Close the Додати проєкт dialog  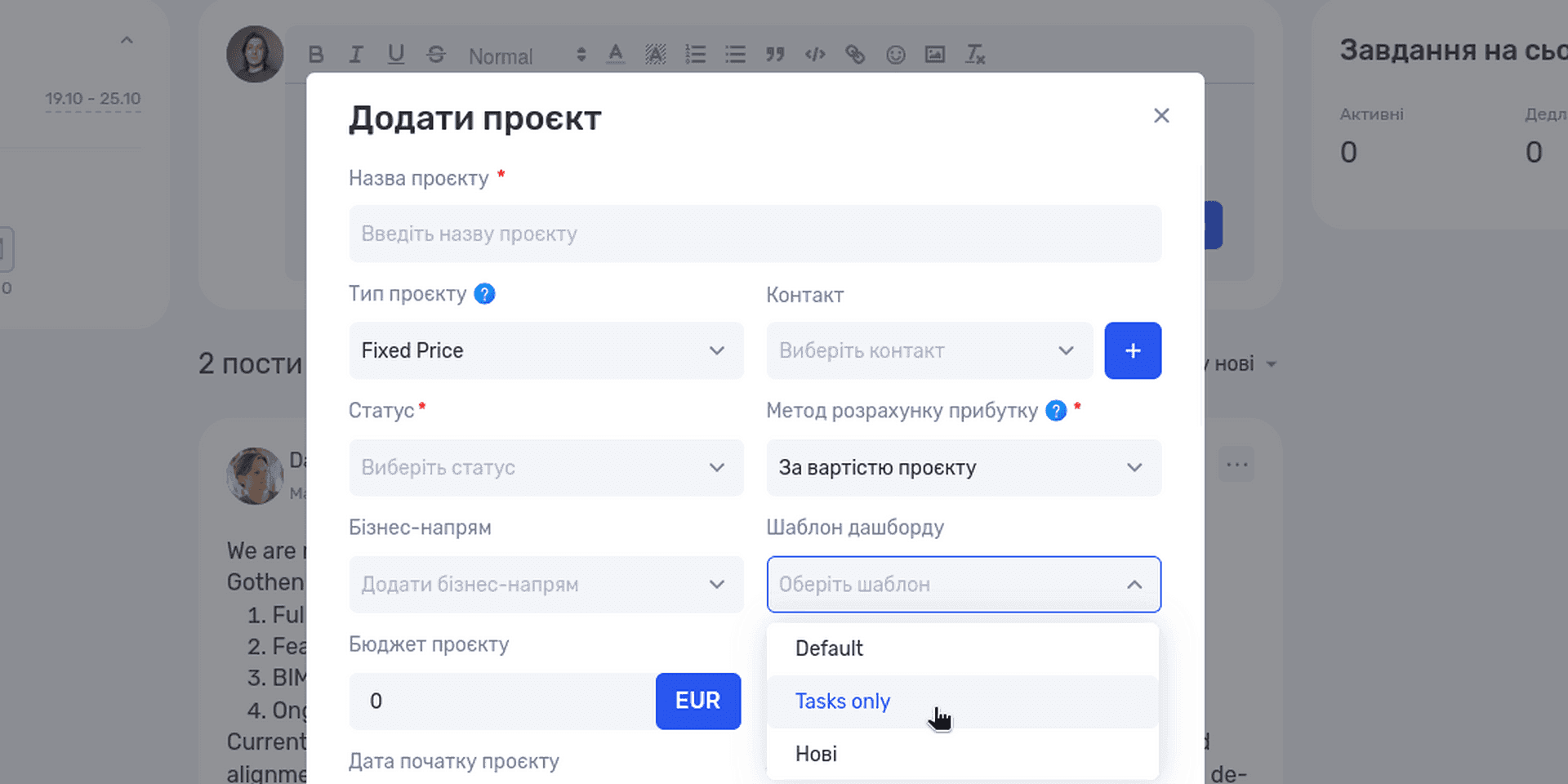[x=1161, y=116]
